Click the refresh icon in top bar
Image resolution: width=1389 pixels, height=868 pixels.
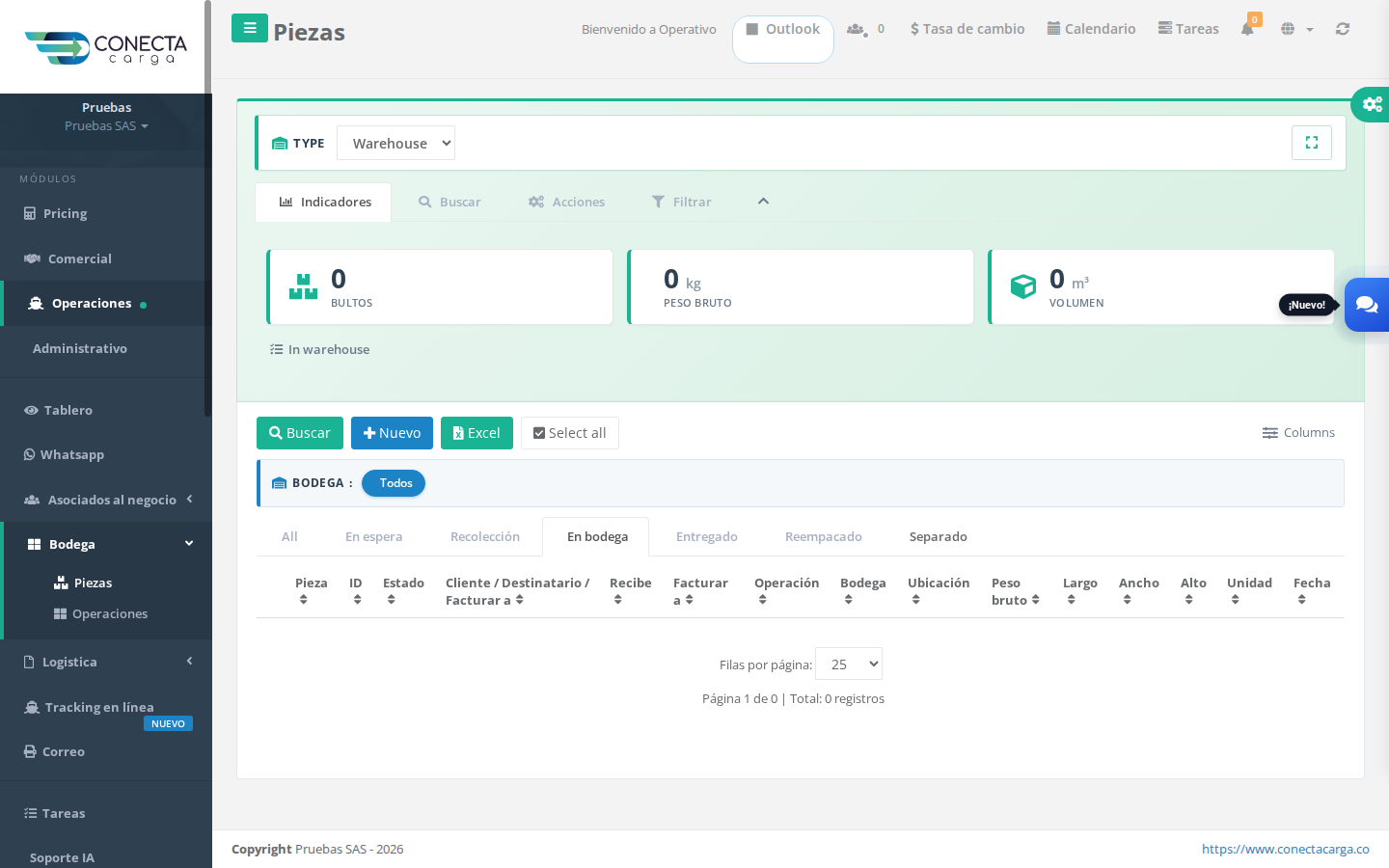(x=1342, y=29)
